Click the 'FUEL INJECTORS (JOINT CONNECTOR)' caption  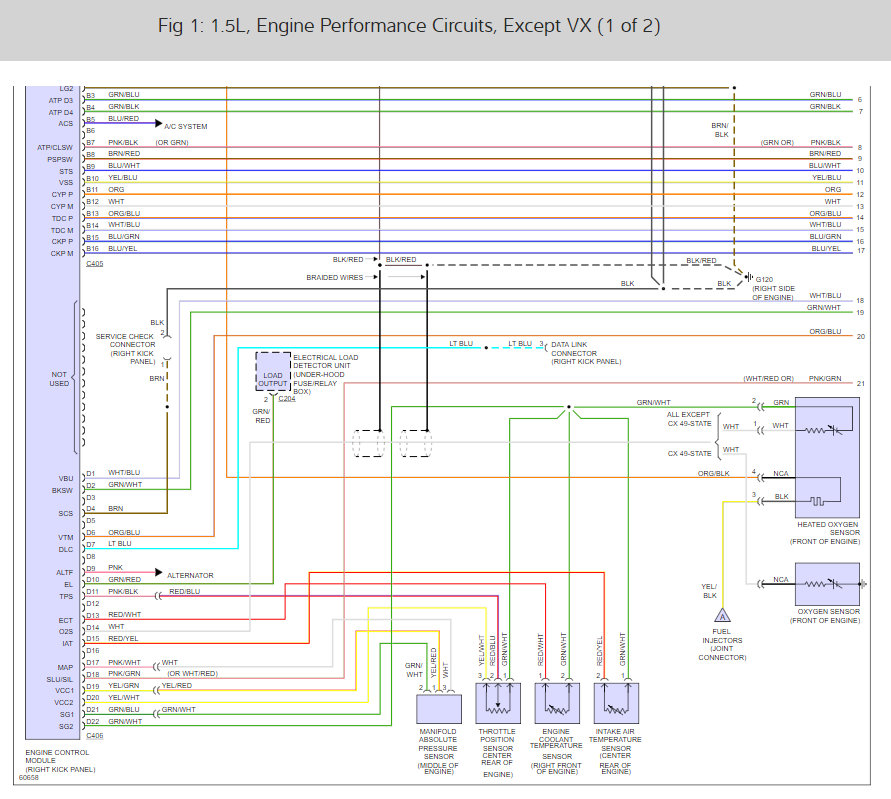click(x=722, y=644)
